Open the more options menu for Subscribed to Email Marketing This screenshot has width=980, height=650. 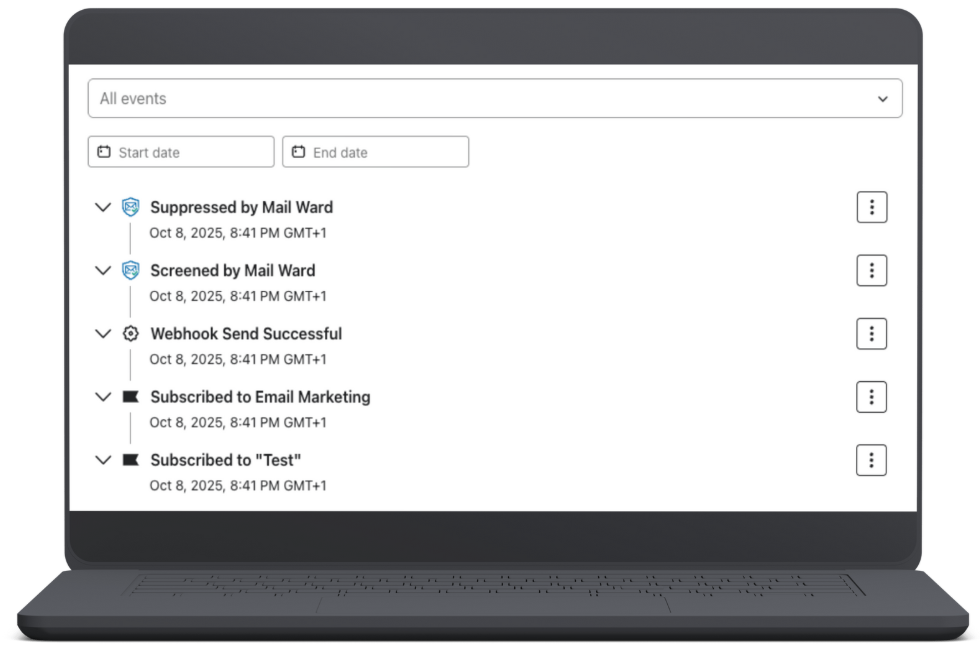pyautogui.click(x=871, y=396)
